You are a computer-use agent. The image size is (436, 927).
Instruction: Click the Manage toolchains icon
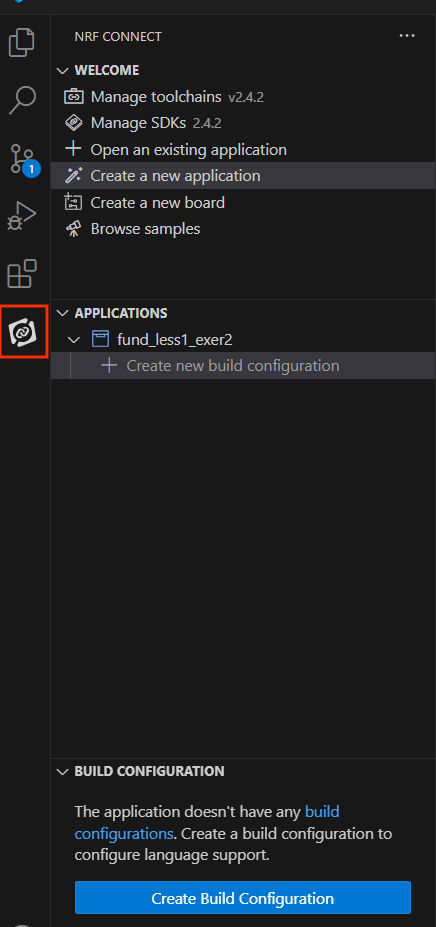point(73,96)
